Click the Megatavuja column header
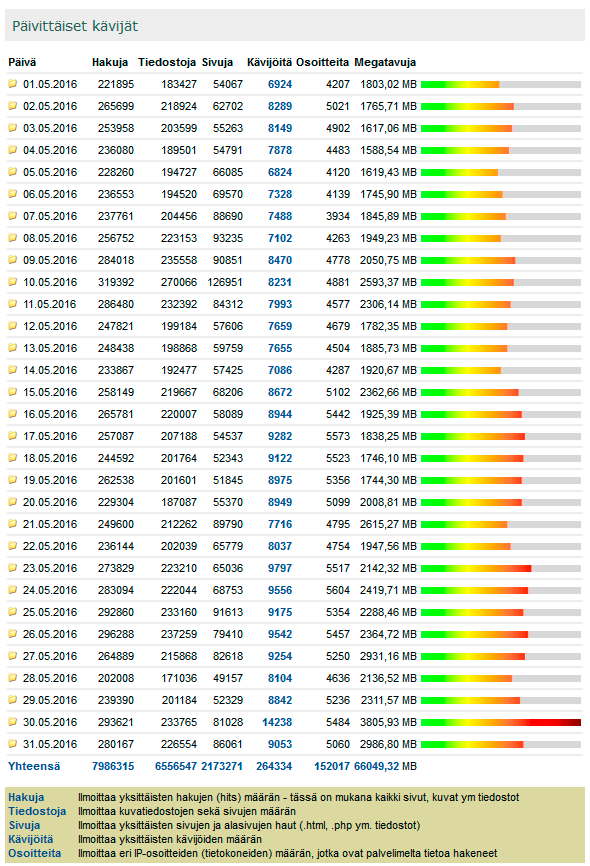 [x=385, y=62]
